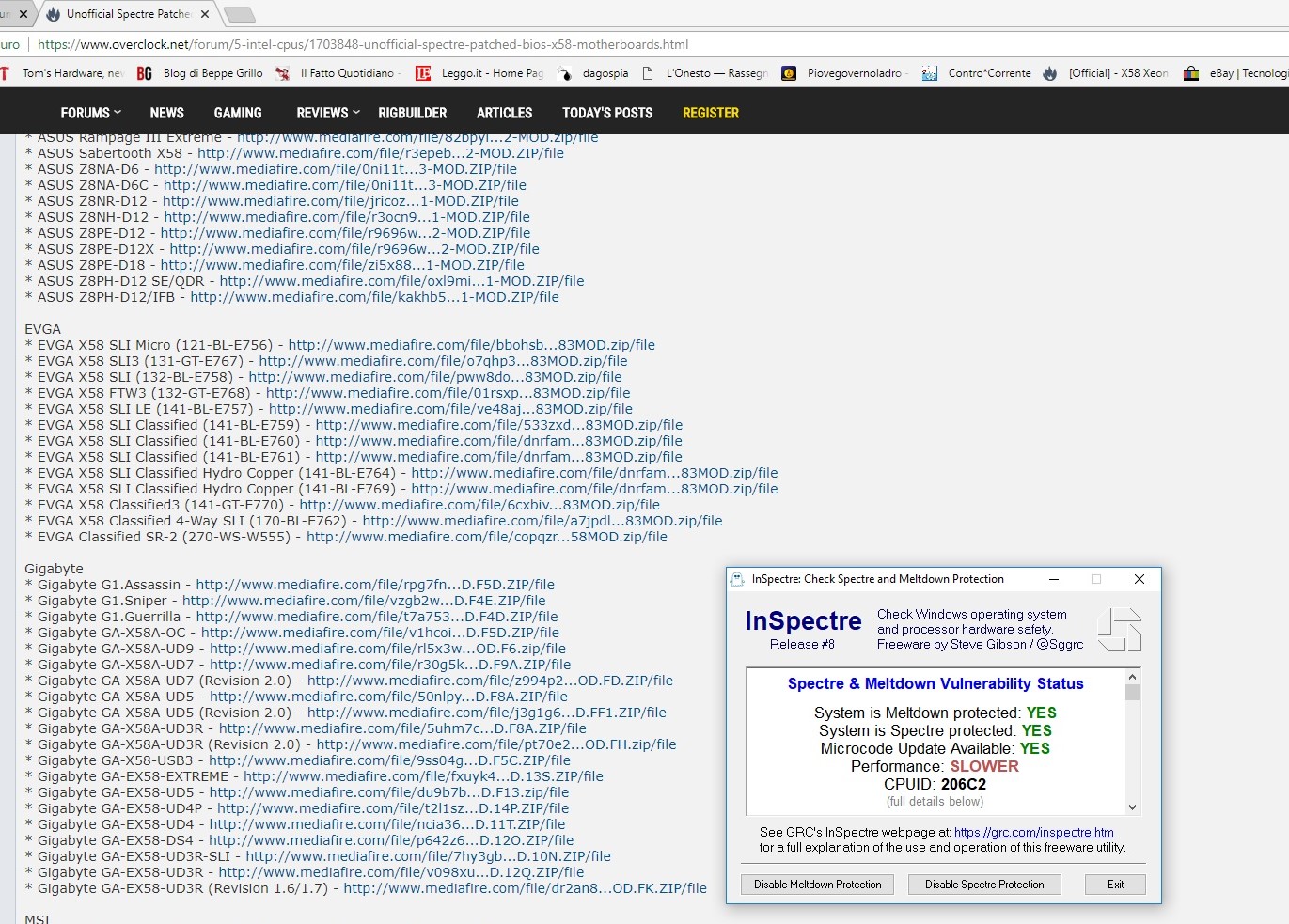Open Gigabyte GA-EX58-EXTREME download link
Viewport: 1289px width, 924px height.
coord(423,776)
